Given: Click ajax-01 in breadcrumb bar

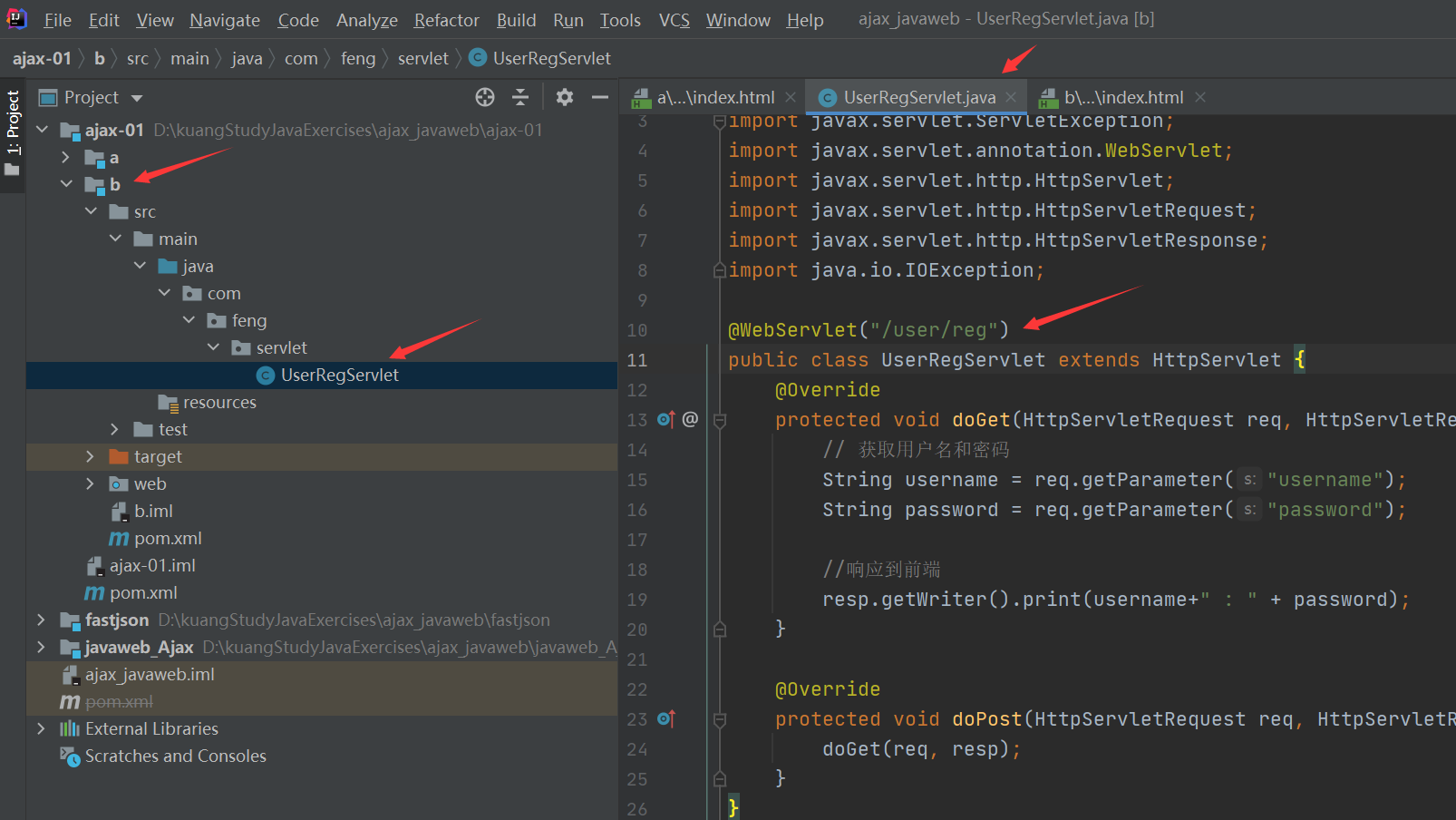Looking at the screenshot, I should coord(42,58).
